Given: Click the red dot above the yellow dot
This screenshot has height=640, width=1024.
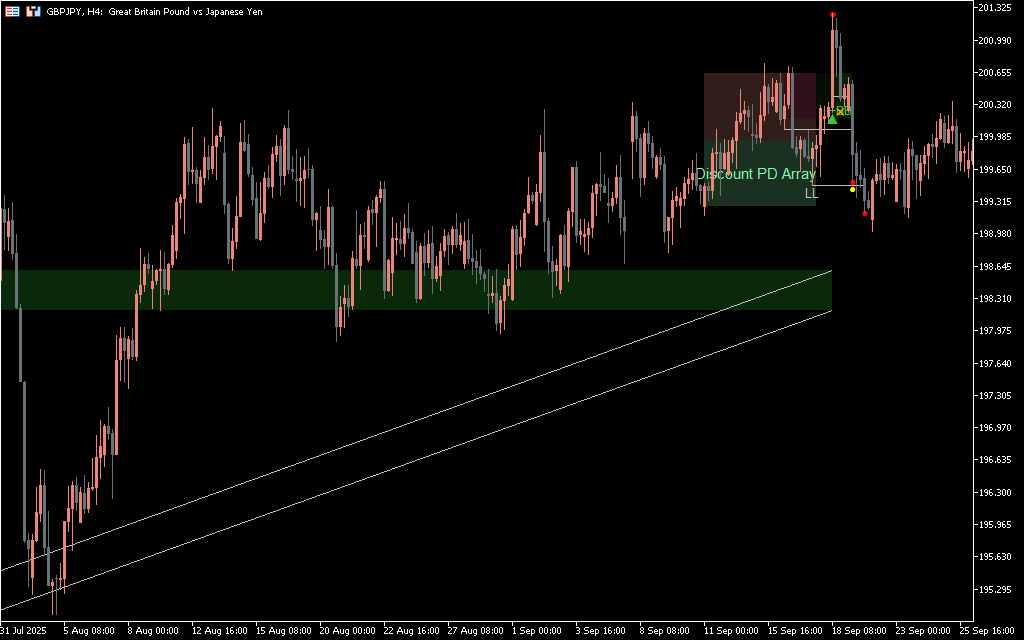Looking at the screenshot, I should (x=852, y=183).
